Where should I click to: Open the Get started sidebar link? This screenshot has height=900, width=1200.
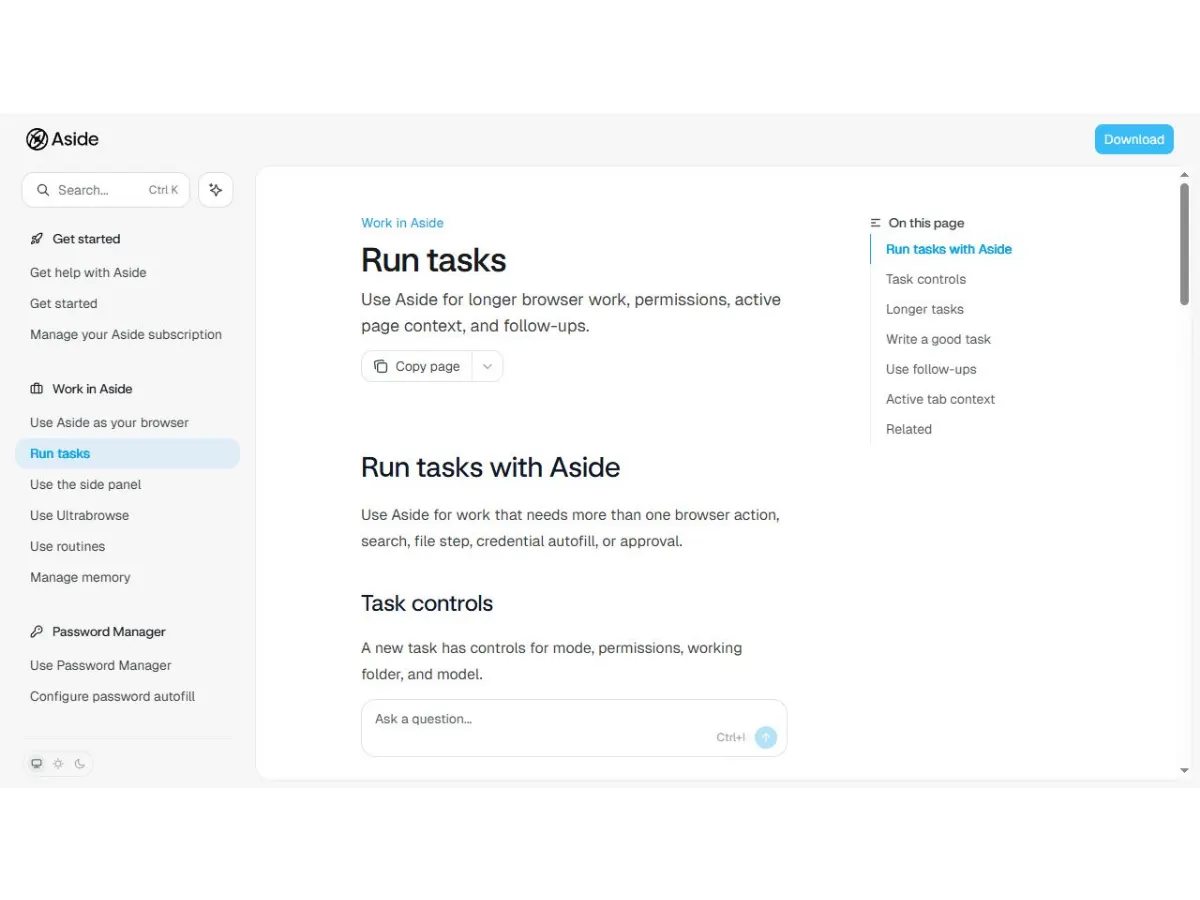click(64, 303)
